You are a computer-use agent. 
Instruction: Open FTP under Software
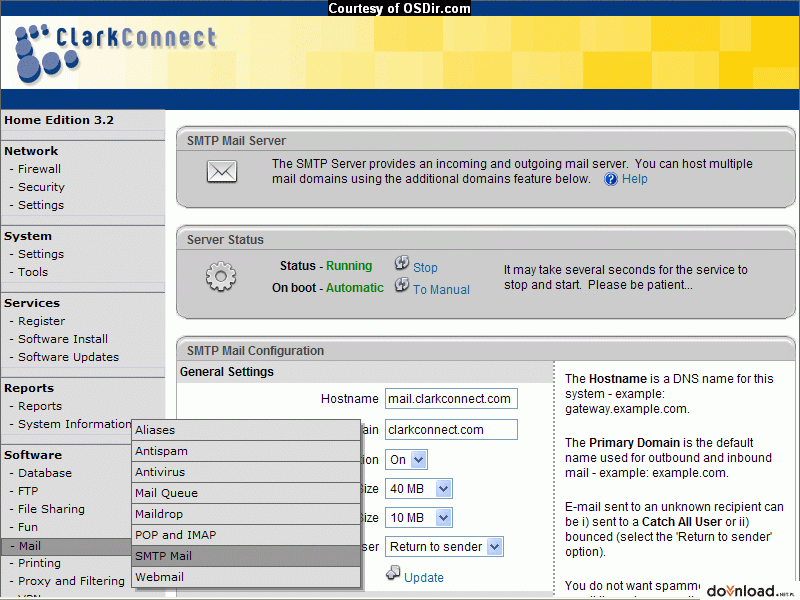28,491
